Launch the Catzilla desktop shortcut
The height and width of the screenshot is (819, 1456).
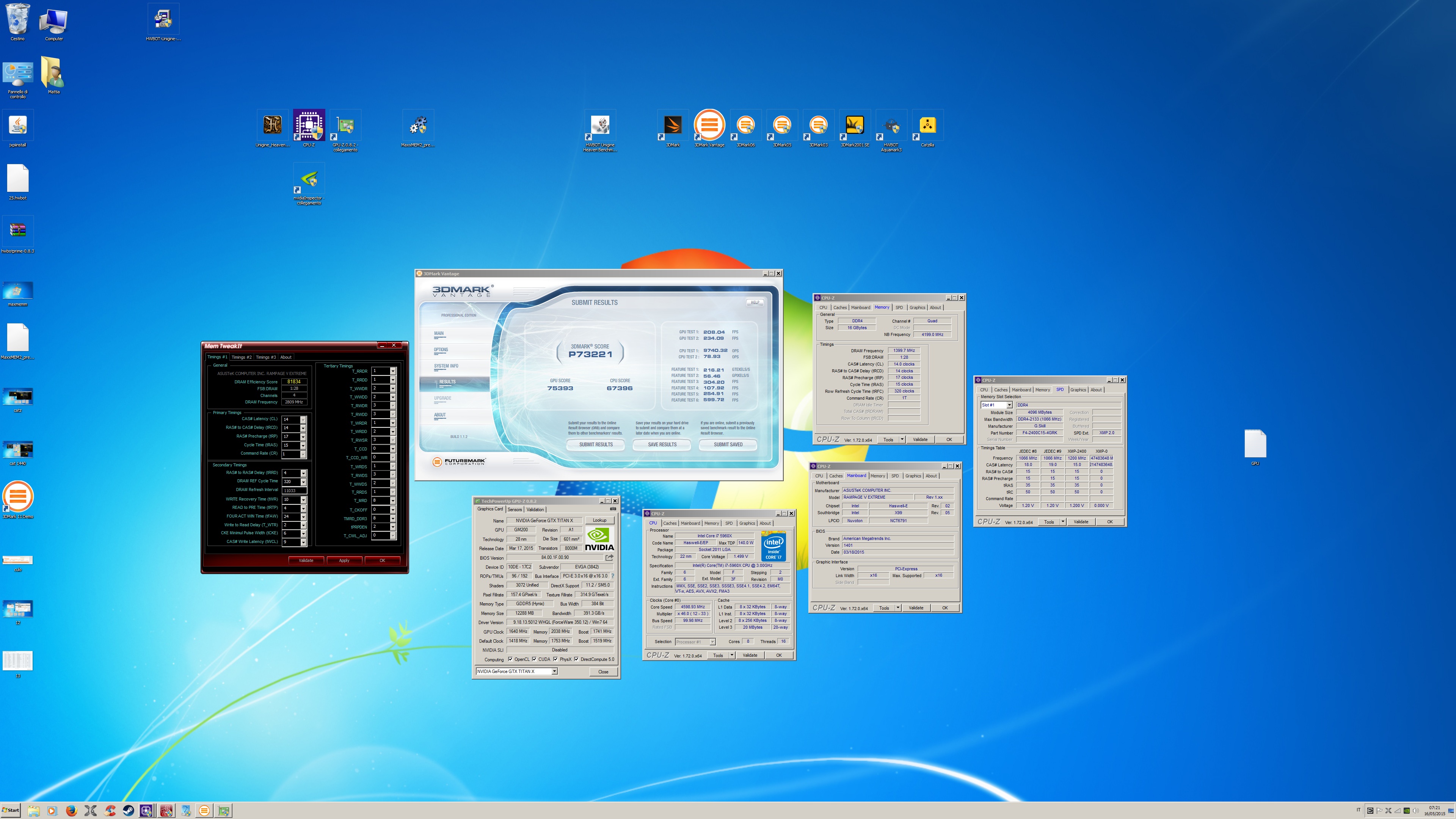coord(927,128)
